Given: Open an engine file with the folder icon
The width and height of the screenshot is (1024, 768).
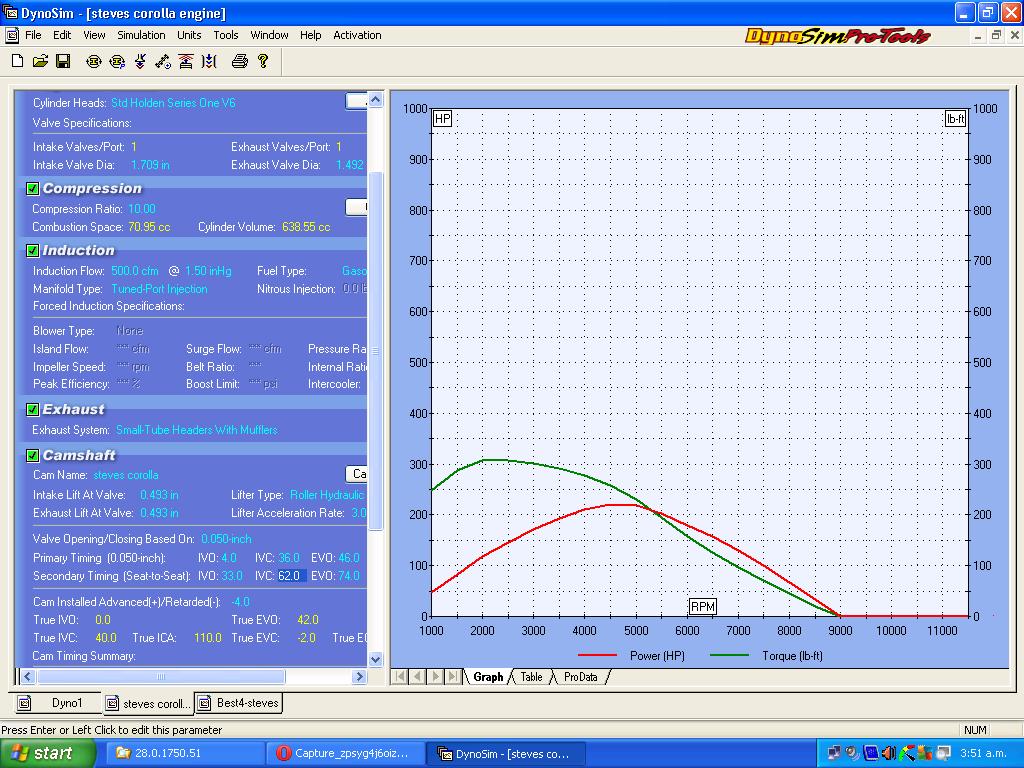Looking at the screenshot, I should (40, 61).
